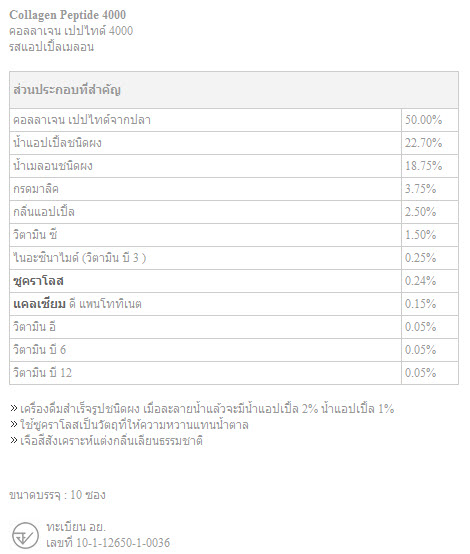Click the คอลลาเจน เปปไทด์จากปลา ingredient row

tap(234, 120)
